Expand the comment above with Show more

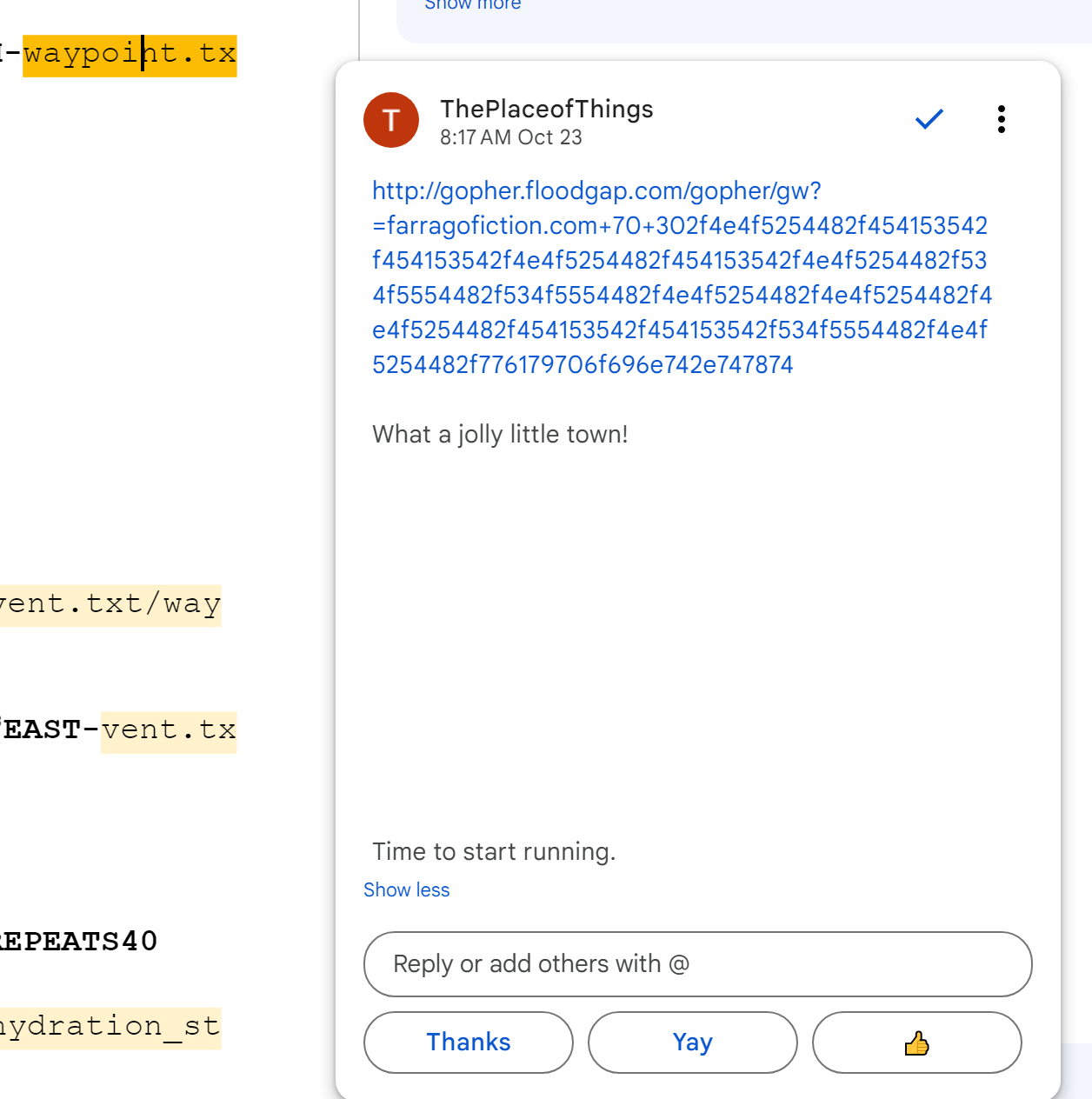click(472, 5)
